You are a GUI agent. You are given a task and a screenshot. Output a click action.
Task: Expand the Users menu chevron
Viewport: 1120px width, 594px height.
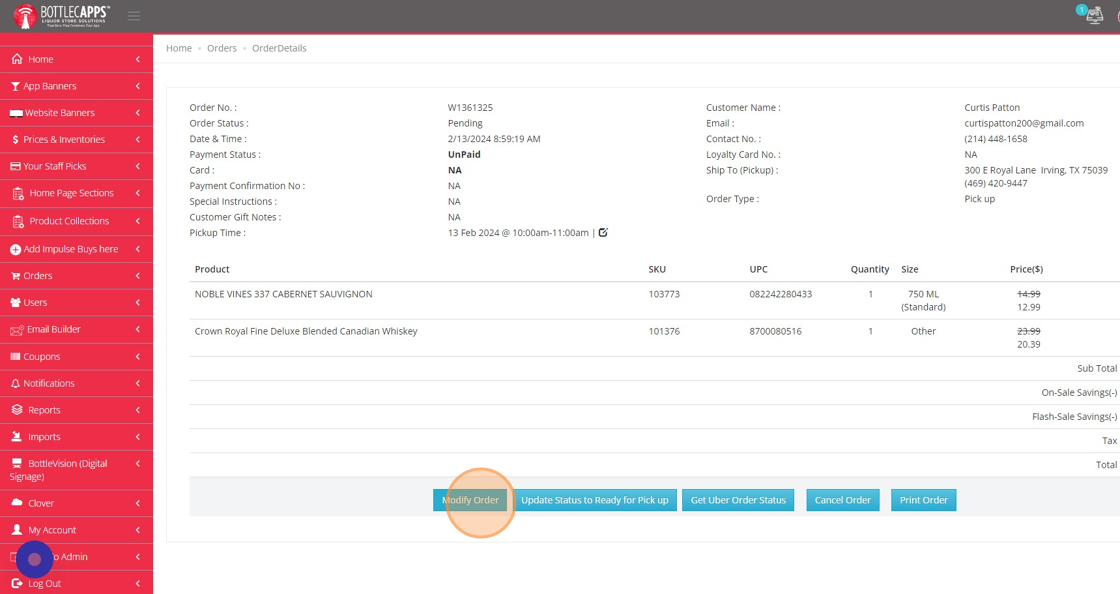(x=137, y=302)
